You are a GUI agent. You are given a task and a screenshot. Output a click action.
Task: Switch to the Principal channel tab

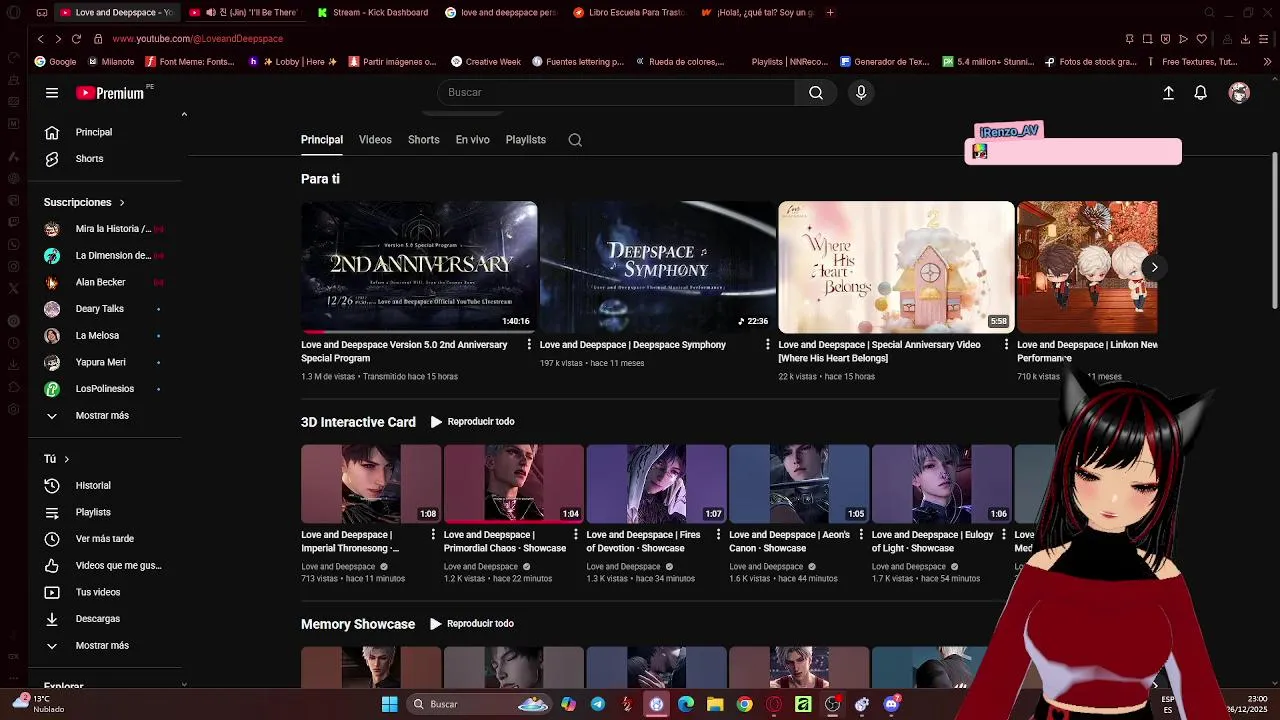tap(322, 140)
